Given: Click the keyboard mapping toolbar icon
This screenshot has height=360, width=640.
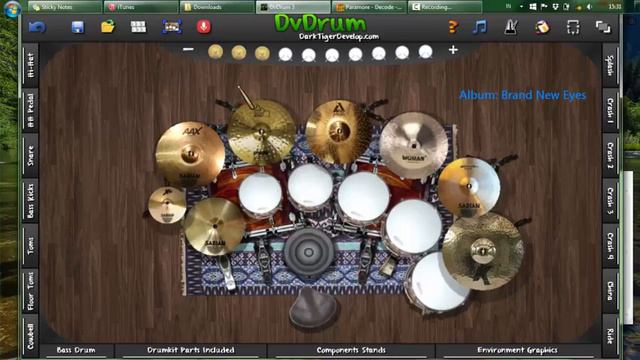Looking at the screenshot, I should click(171, 27).
